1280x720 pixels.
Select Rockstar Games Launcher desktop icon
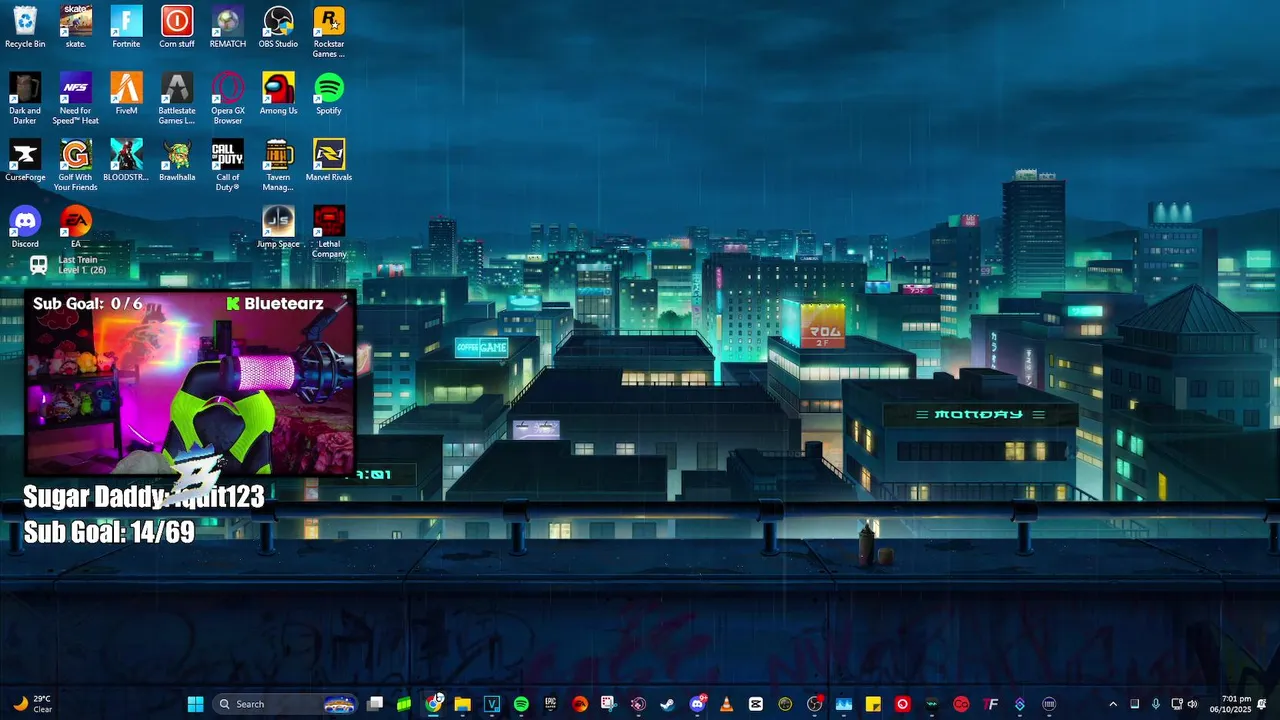tap(329, 32)
